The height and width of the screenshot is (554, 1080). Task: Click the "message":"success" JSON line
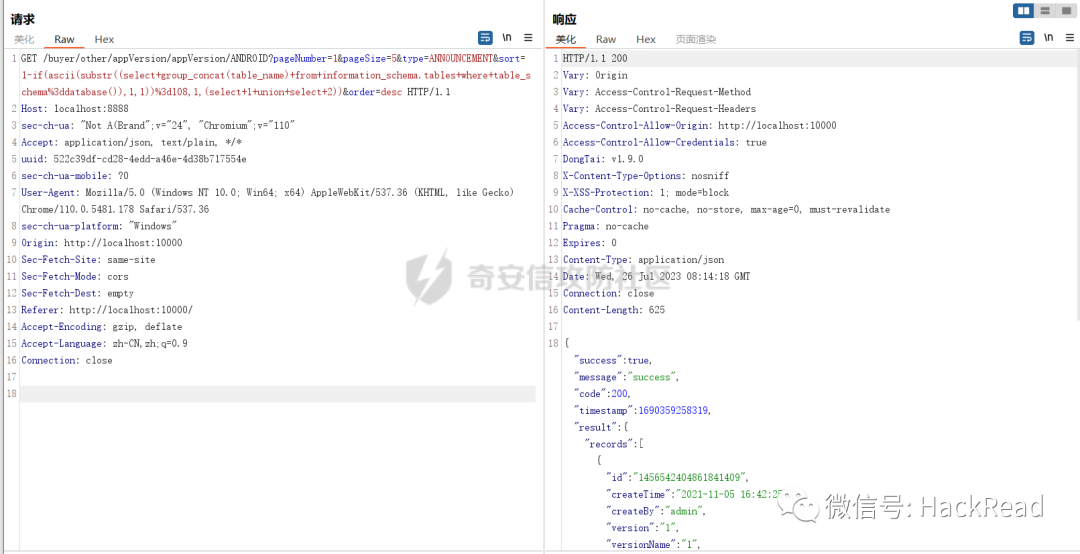[627, 377]
